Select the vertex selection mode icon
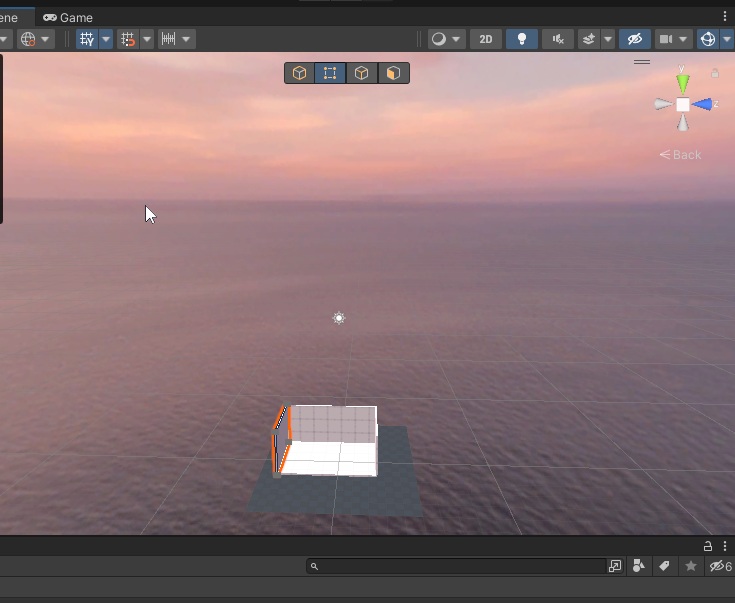The width and height of the screenshot is (735, 603). 329,73
